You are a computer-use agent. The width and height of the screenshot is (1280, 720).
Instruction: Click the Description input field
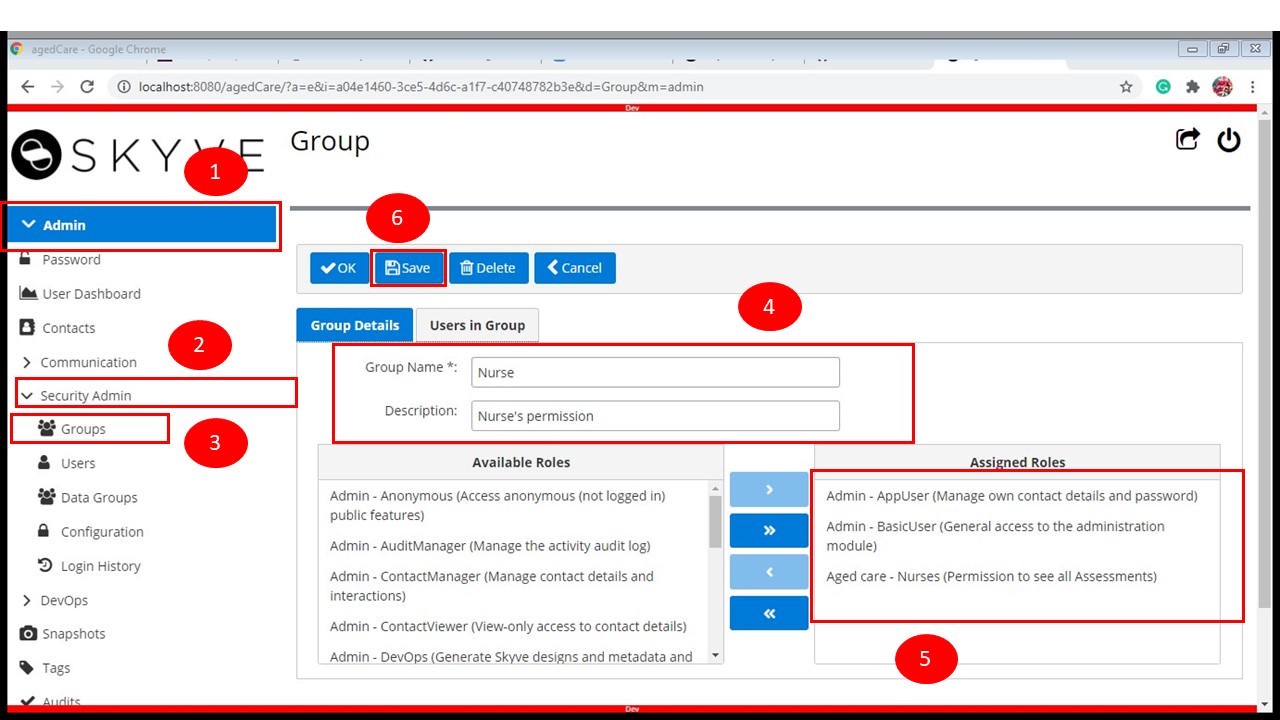coord(655,416)
